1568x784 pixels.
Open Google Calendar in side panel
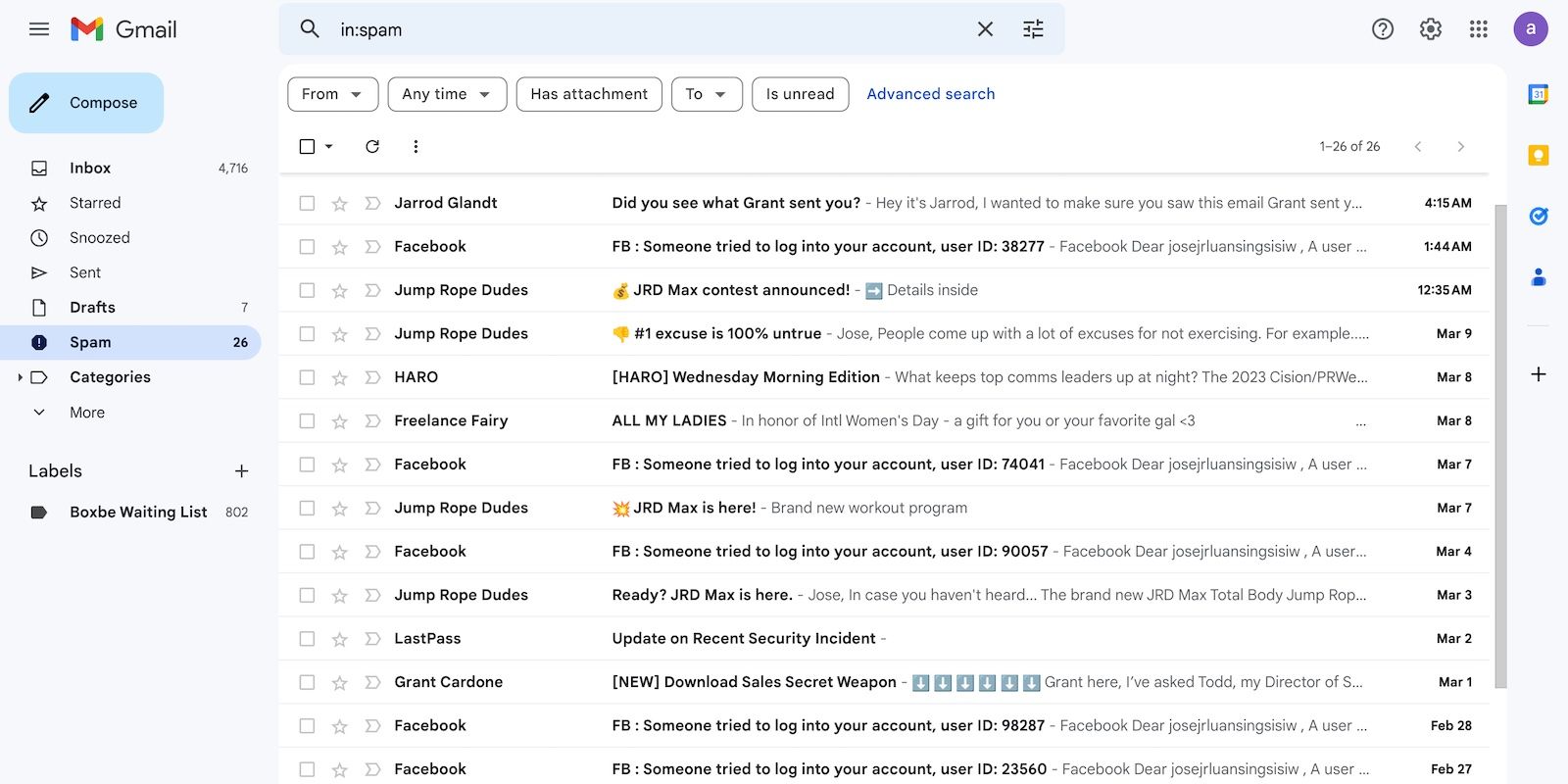(1538, 95)
